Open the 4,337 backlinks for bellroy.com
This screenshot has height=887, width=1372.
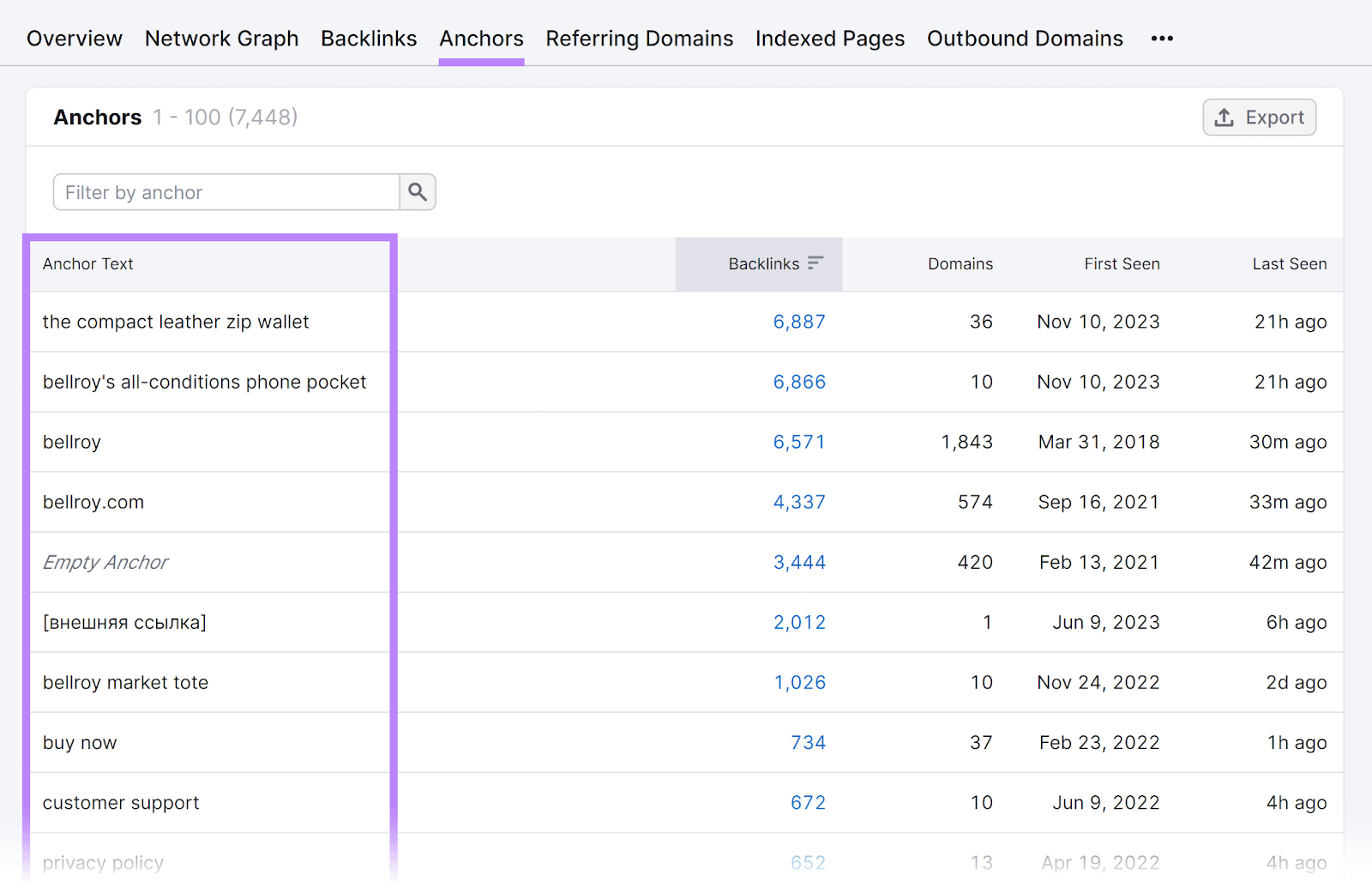pos(799,502)
